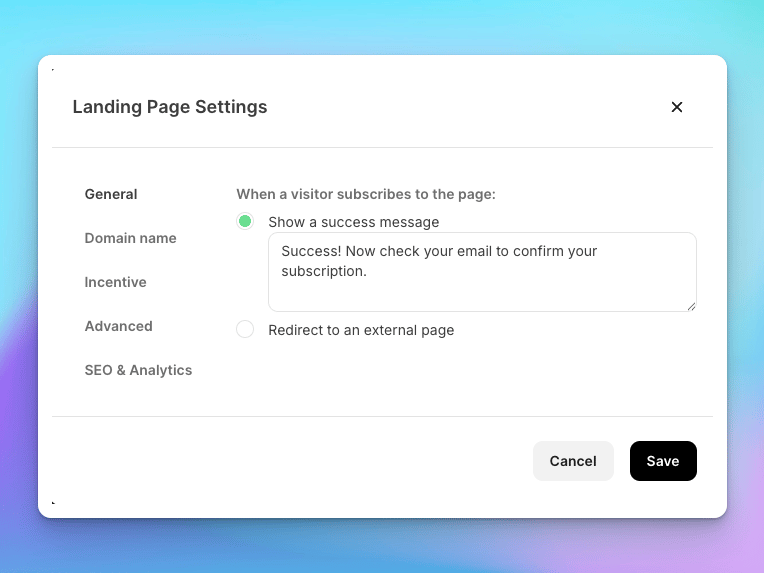Click the Landing Page Settings title
The image size is (764, 573).
point(170,107)
